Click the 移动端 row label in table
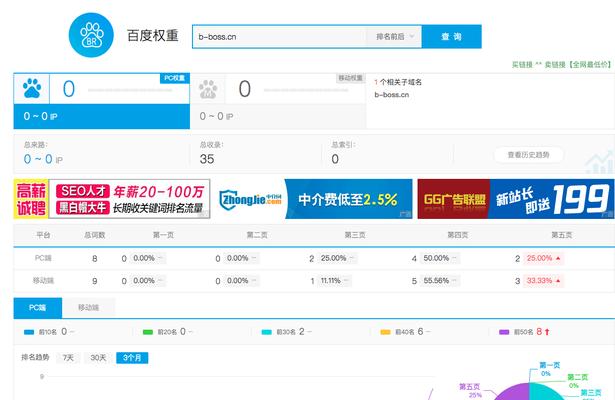 click(43, 281)
